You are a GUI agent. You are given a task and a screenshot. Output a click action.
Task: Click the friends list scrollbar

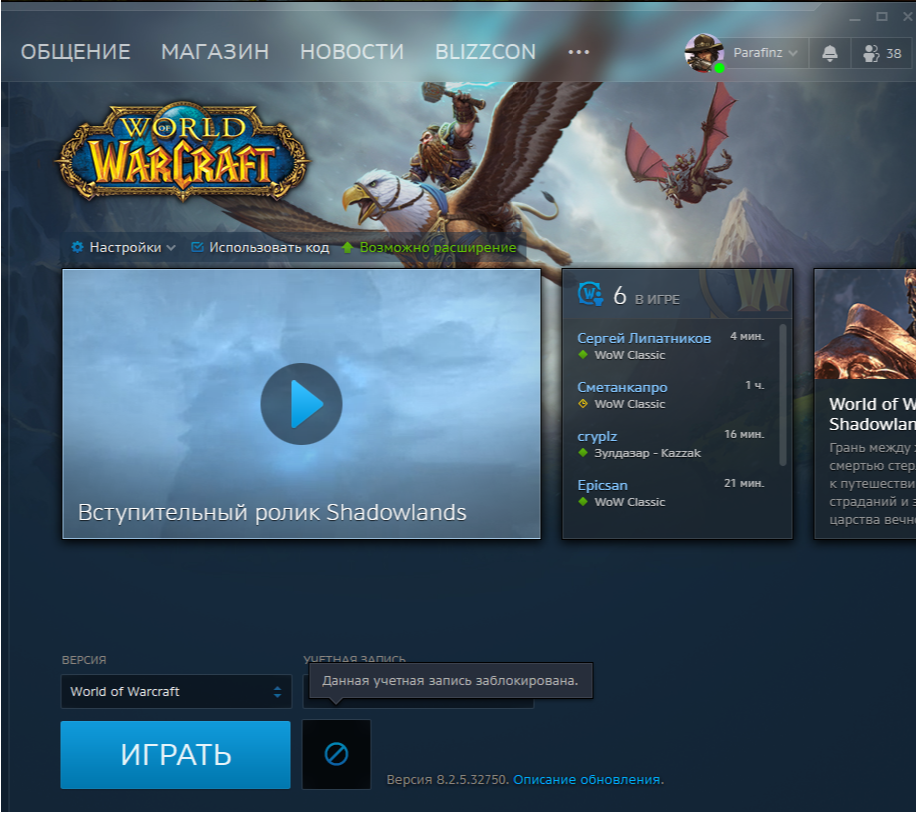pyautogui.click(x=783, y=395)
